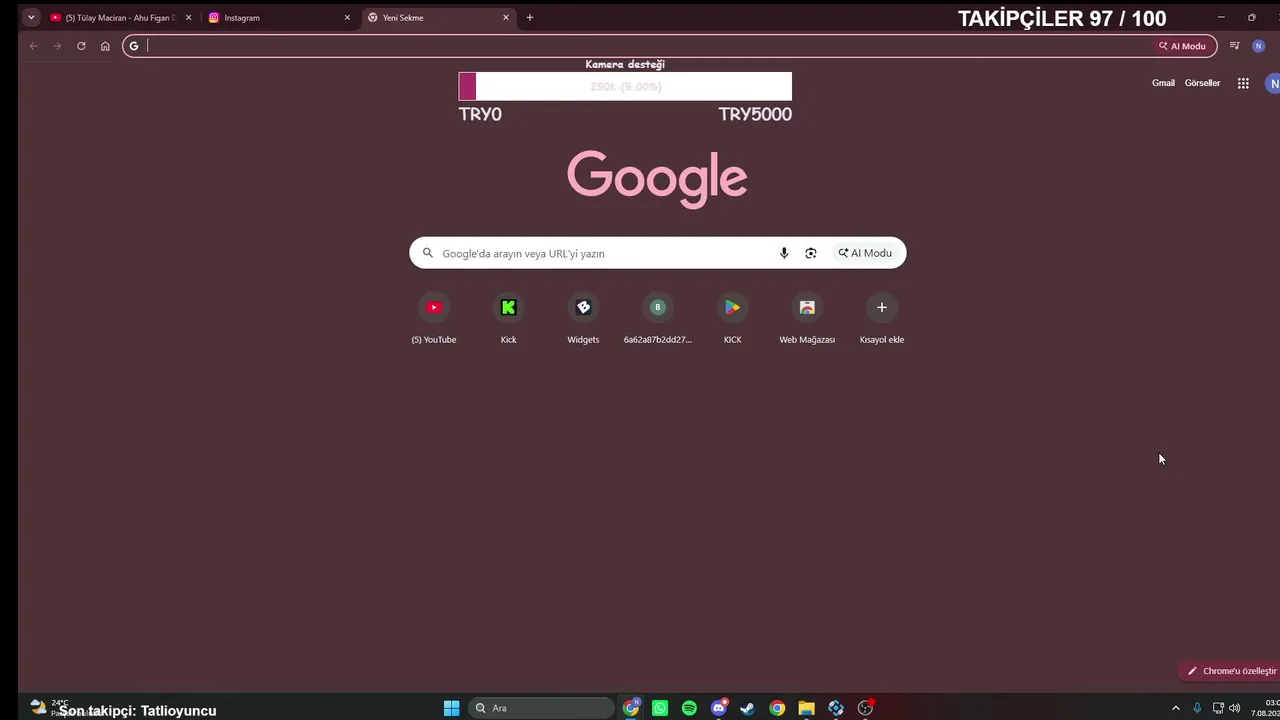1280x720 pixels.
Task: Open File Explorer from the taskbar
Action: [x=806, y=708]
